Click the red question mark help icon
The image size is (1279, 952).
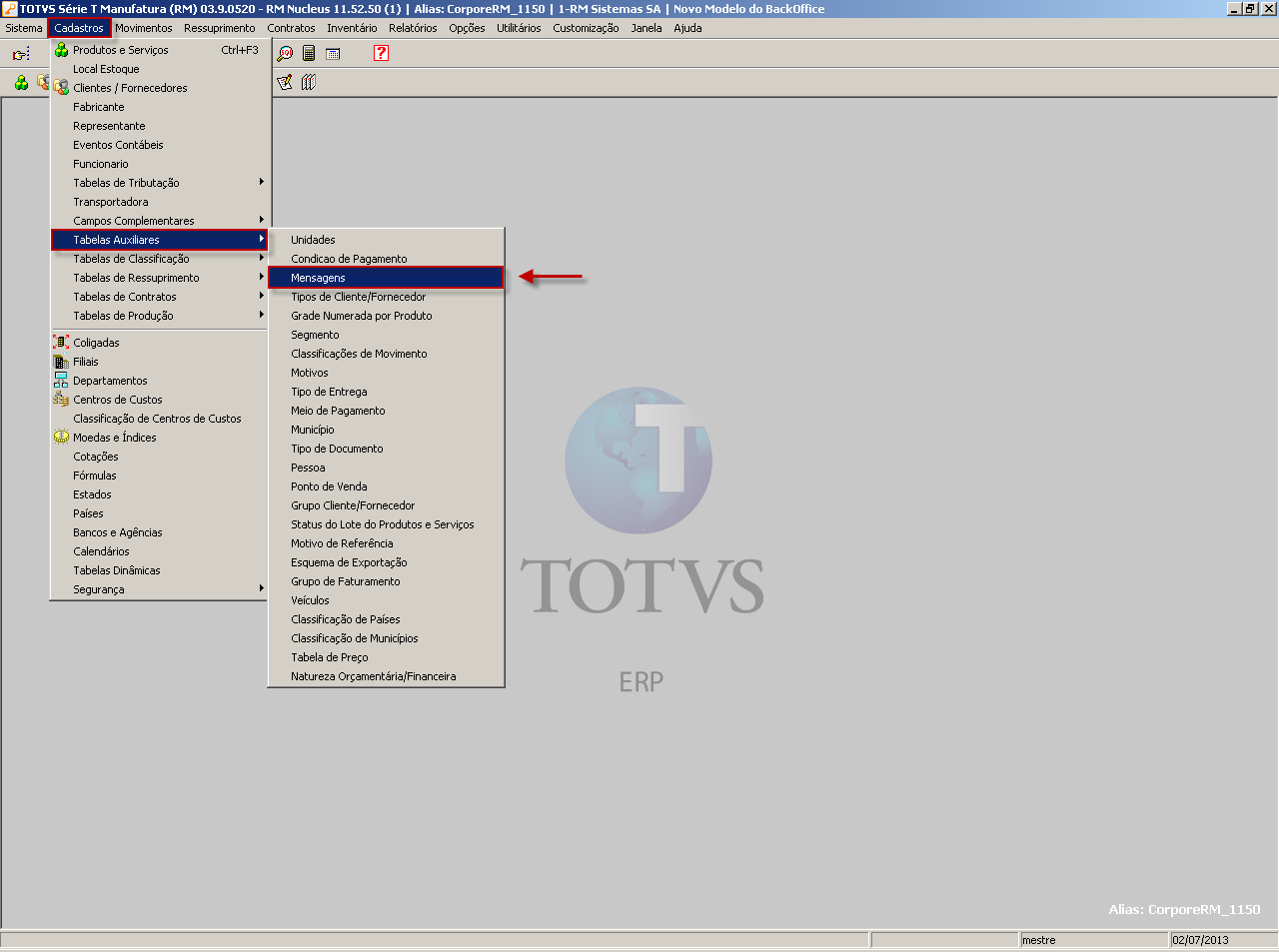coord(381,53)
